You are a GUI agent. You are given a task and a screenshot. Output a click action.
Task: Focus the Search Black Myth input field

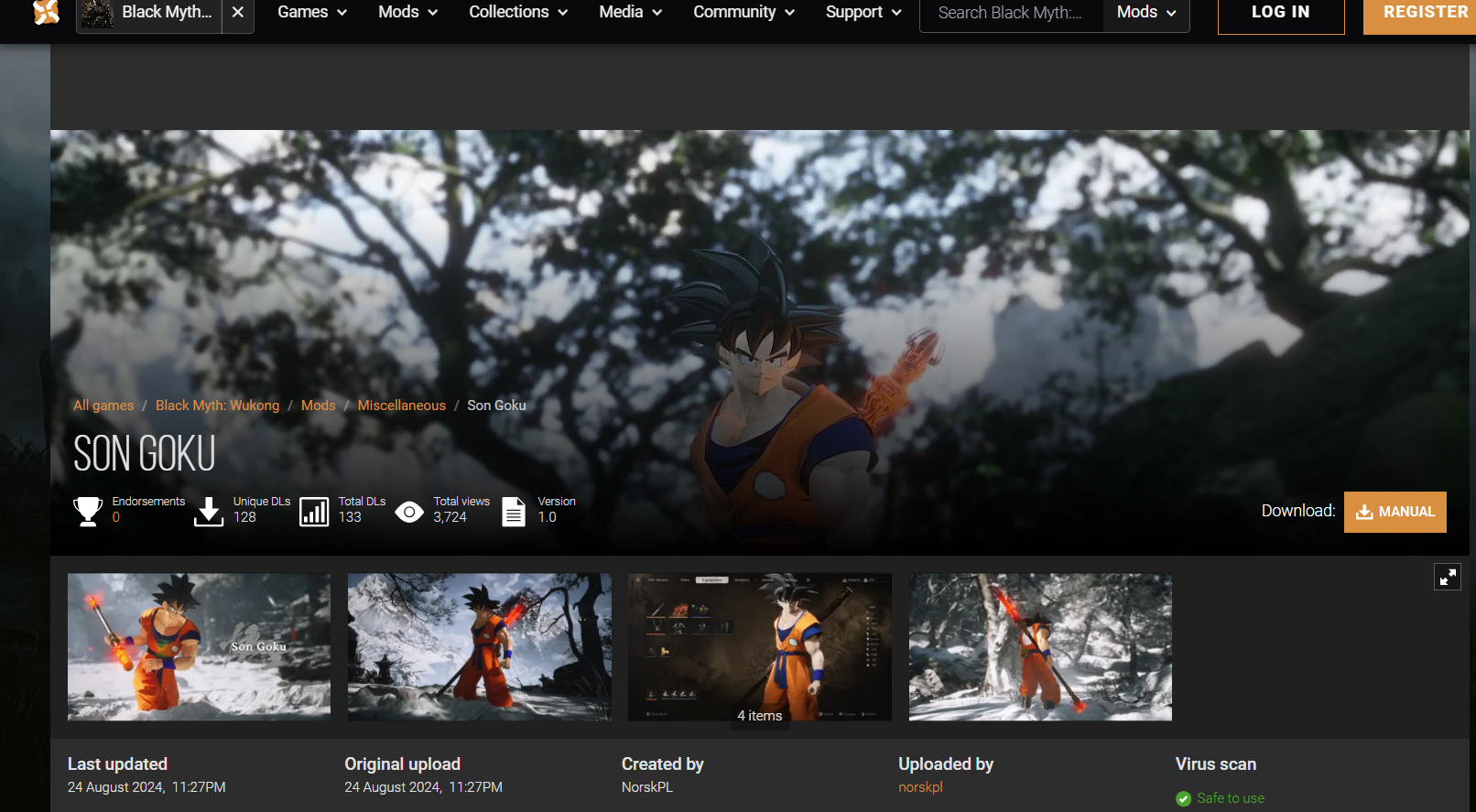[x=1011, y=13]
